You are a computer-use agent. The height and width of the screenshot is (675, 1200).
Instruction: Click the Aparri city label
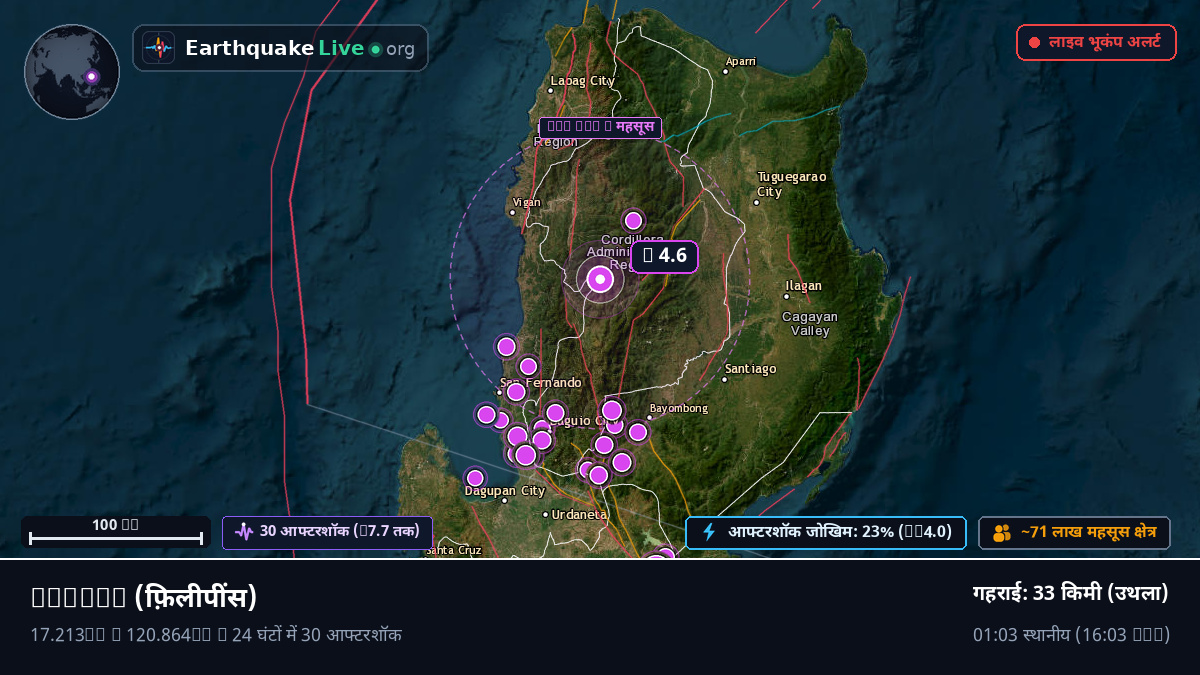point(741,61)
